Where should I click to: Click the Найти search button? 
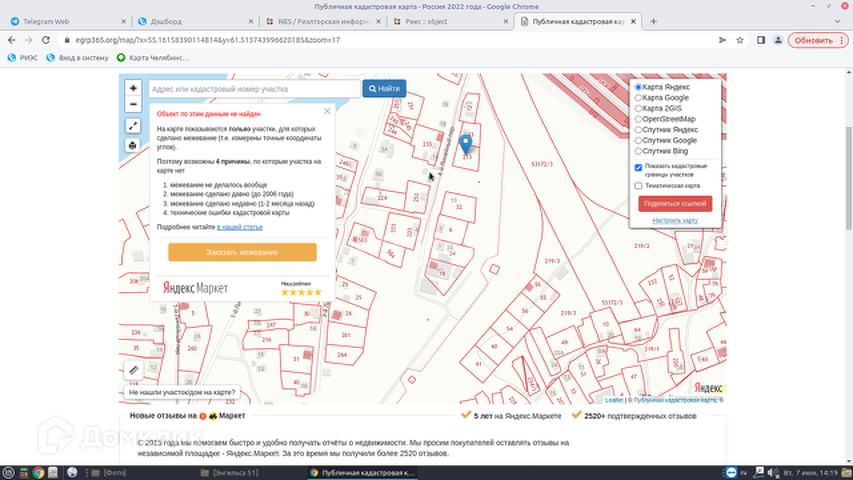click(x=384, y=89)
